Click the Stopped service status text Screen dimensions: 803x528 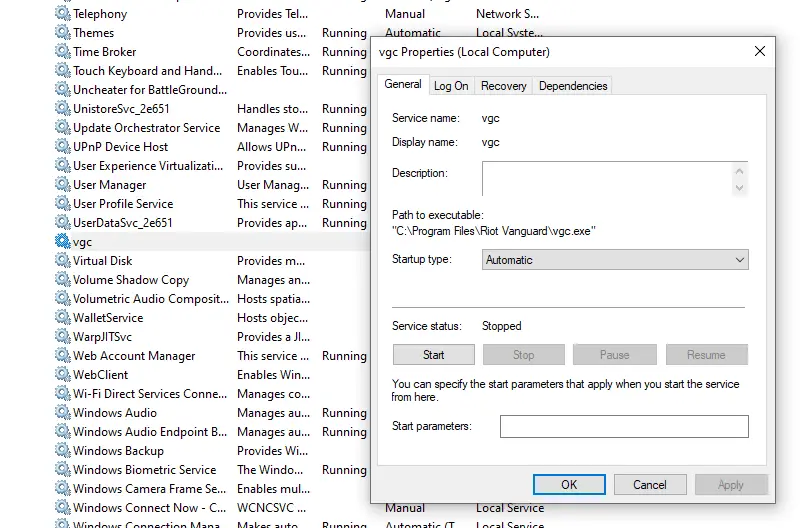pyautogui.click(x=501, y=326)
